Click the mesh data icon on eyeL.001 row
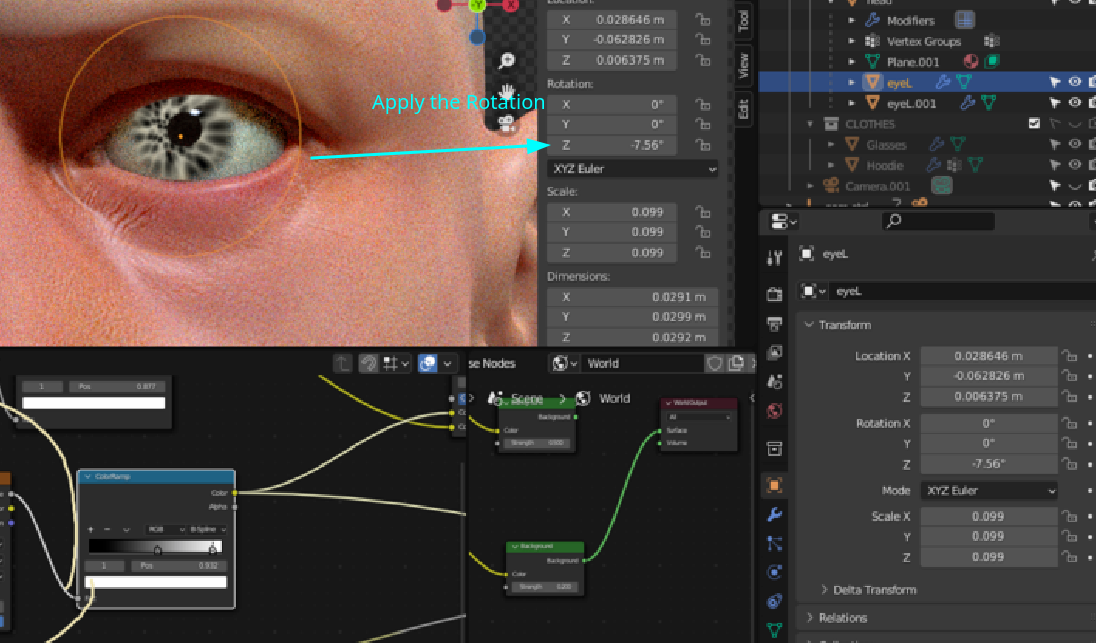The height and width of the screenshot is (643, 1096). click(x=988, y=103)
